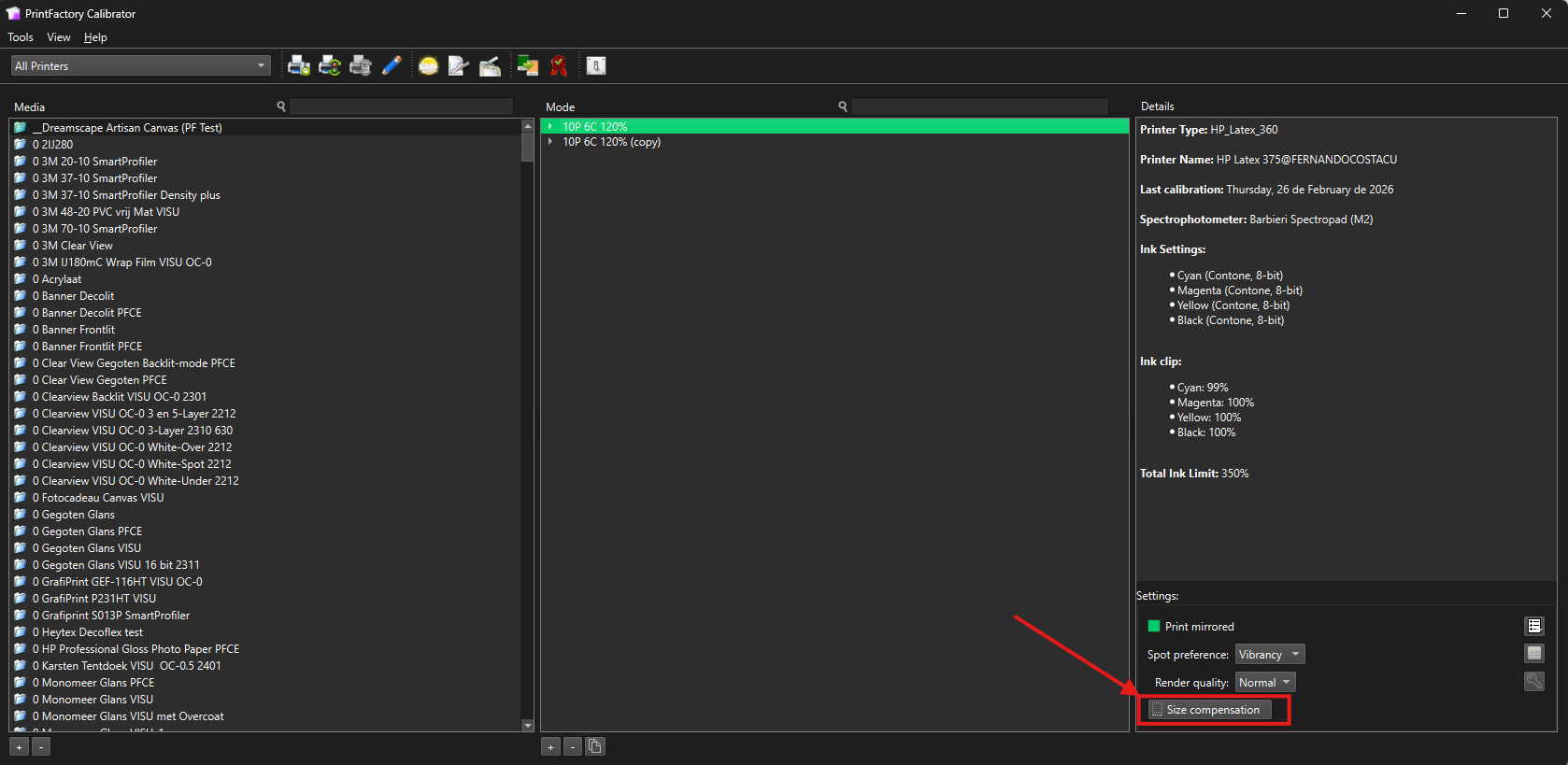The width and height of the screenshot is (1568, 765).
Task: Expand the 10P 6C 120% mode row
Action: pos(550,126)
